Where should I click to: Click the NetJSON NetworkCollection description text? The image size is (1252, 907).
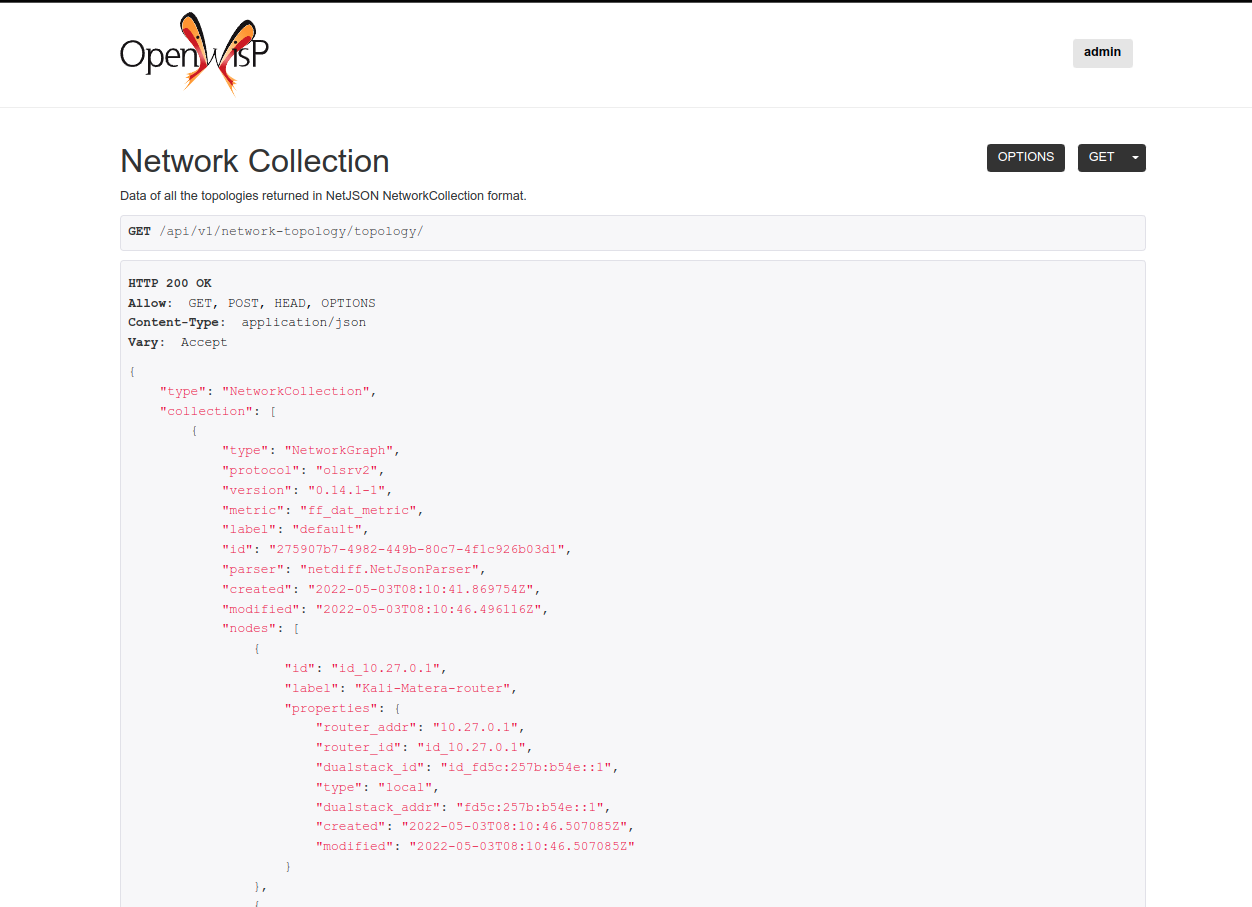[x=323, y=196]
